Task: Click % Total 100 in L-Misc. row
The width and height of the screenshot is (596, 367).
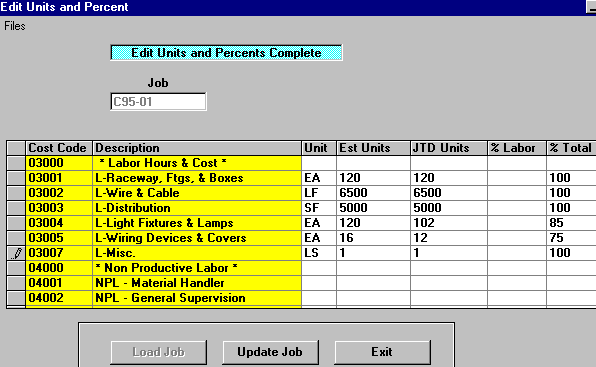Action: pos(571,253)
